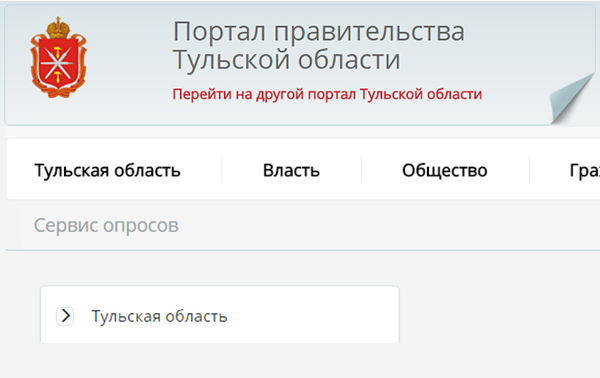
Task: Click the 'Сервис опросов' heading
Action: 106,225
